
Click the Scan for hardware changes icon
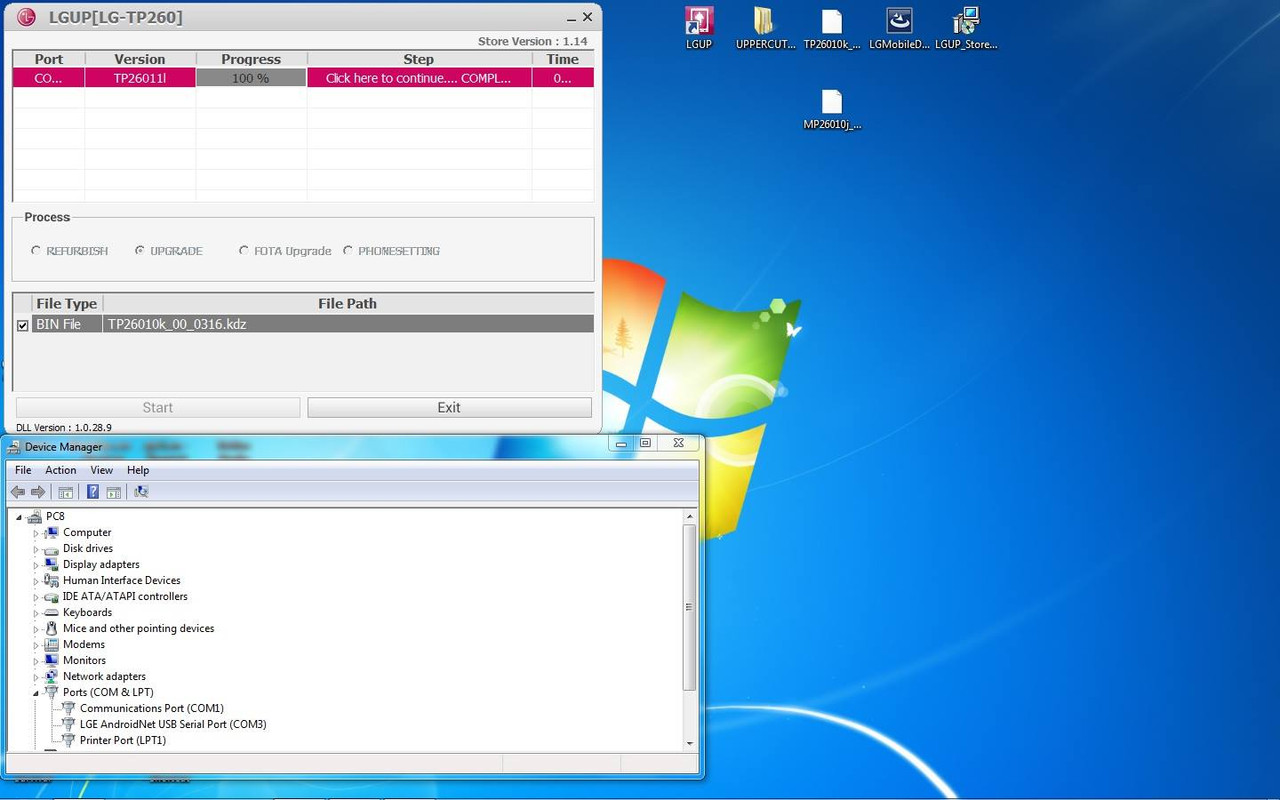141,492
